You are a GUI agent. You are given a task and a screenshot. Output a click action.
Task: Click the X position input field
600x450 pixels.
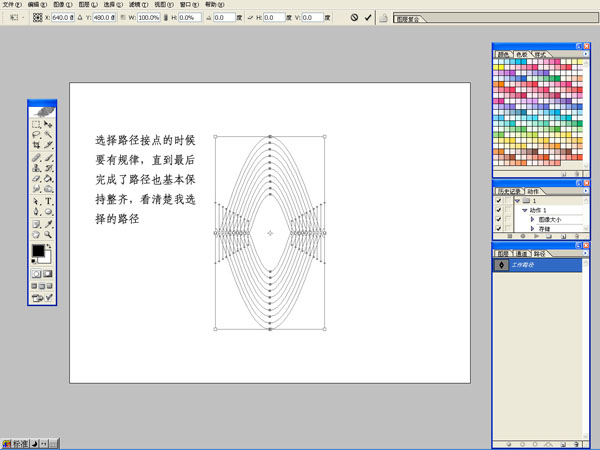pos(61,18)
